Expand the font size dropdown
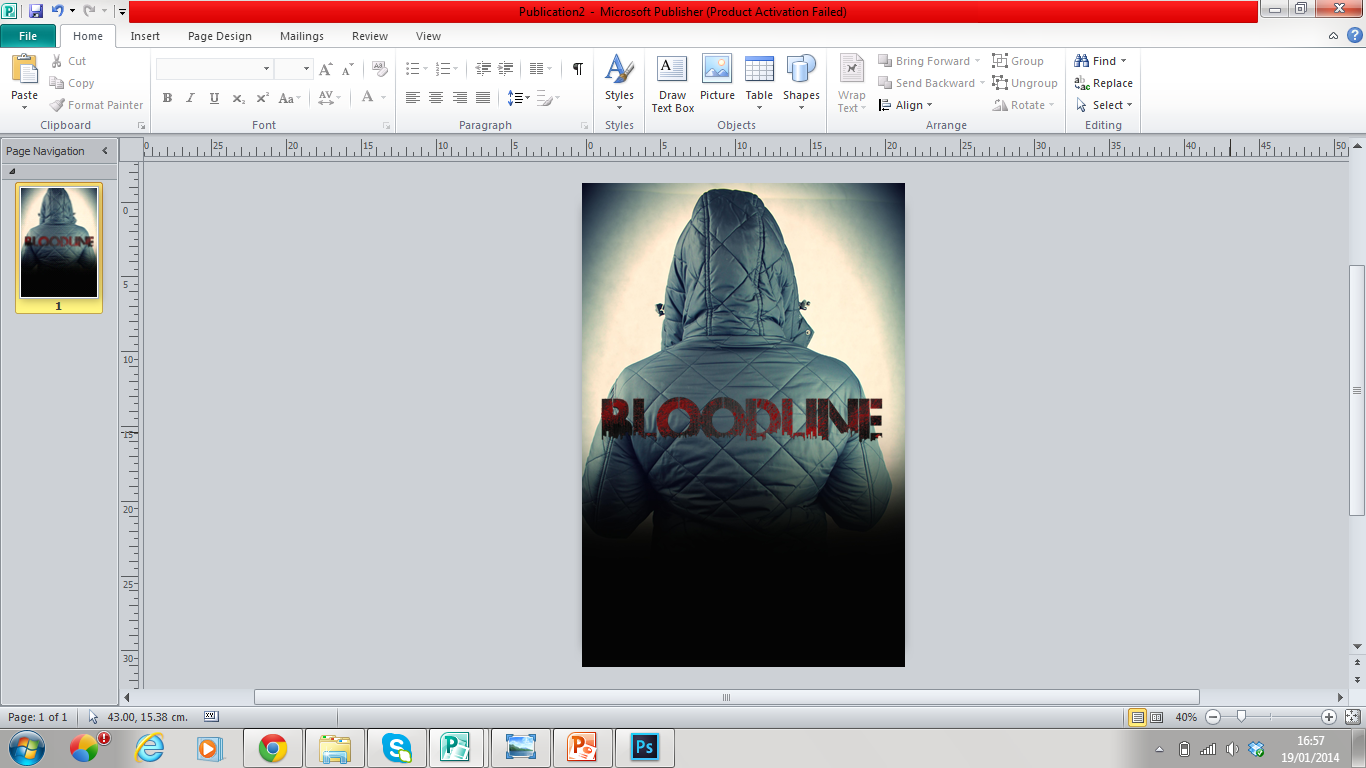Screen dimensions: 1366x768 [305, 68]
